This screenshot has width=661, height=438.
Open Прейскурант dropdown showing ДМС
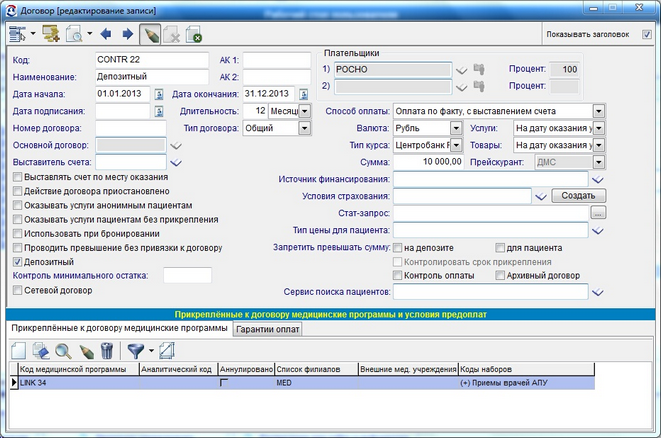[599, 162]
